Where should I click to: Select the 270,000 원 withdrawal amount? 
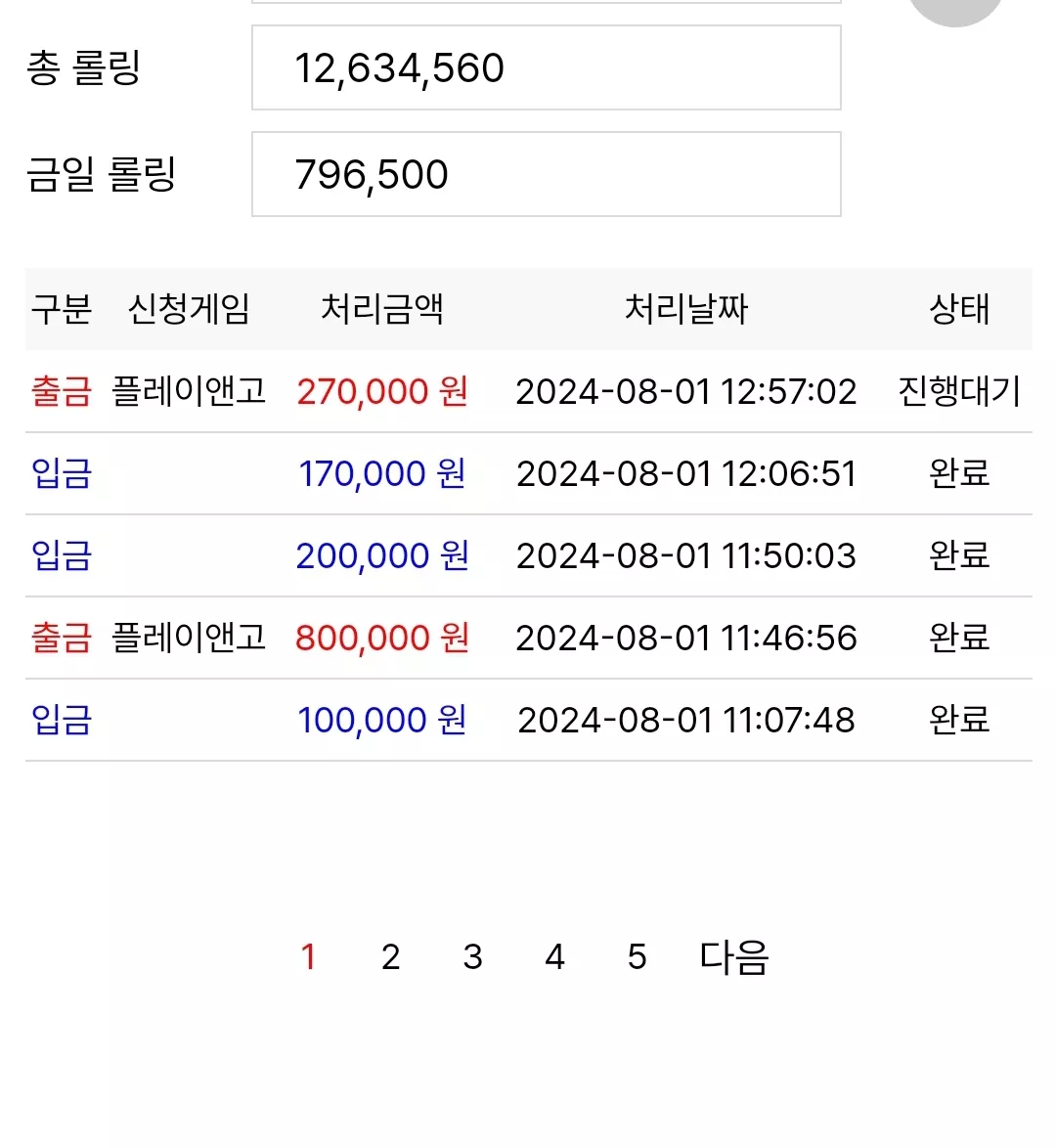coord(382,392)
